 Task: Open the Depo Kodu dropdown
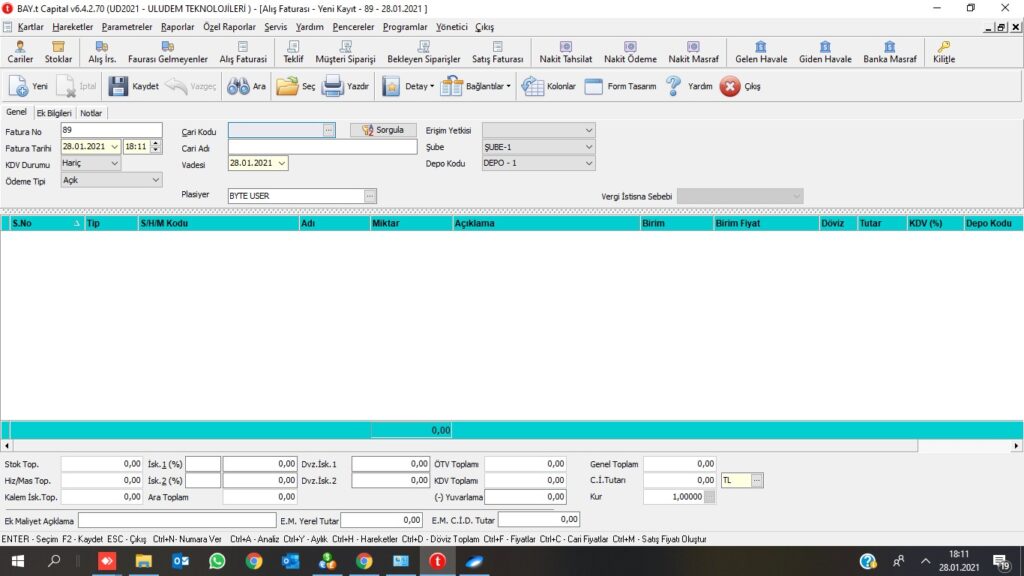[588, 163]
